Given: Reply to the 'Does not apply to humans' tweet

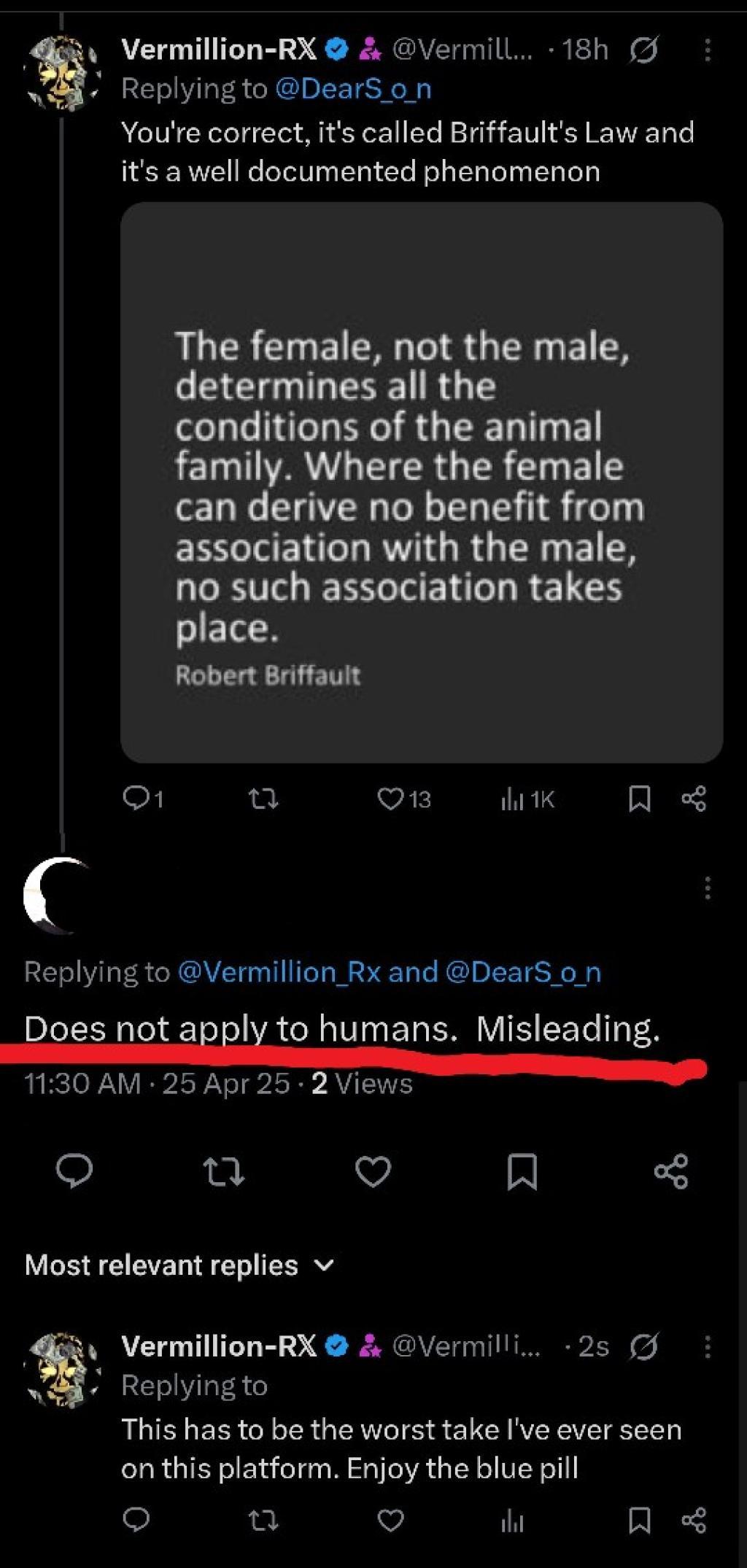Looking at the screenshot, I should click(74, 1171).
